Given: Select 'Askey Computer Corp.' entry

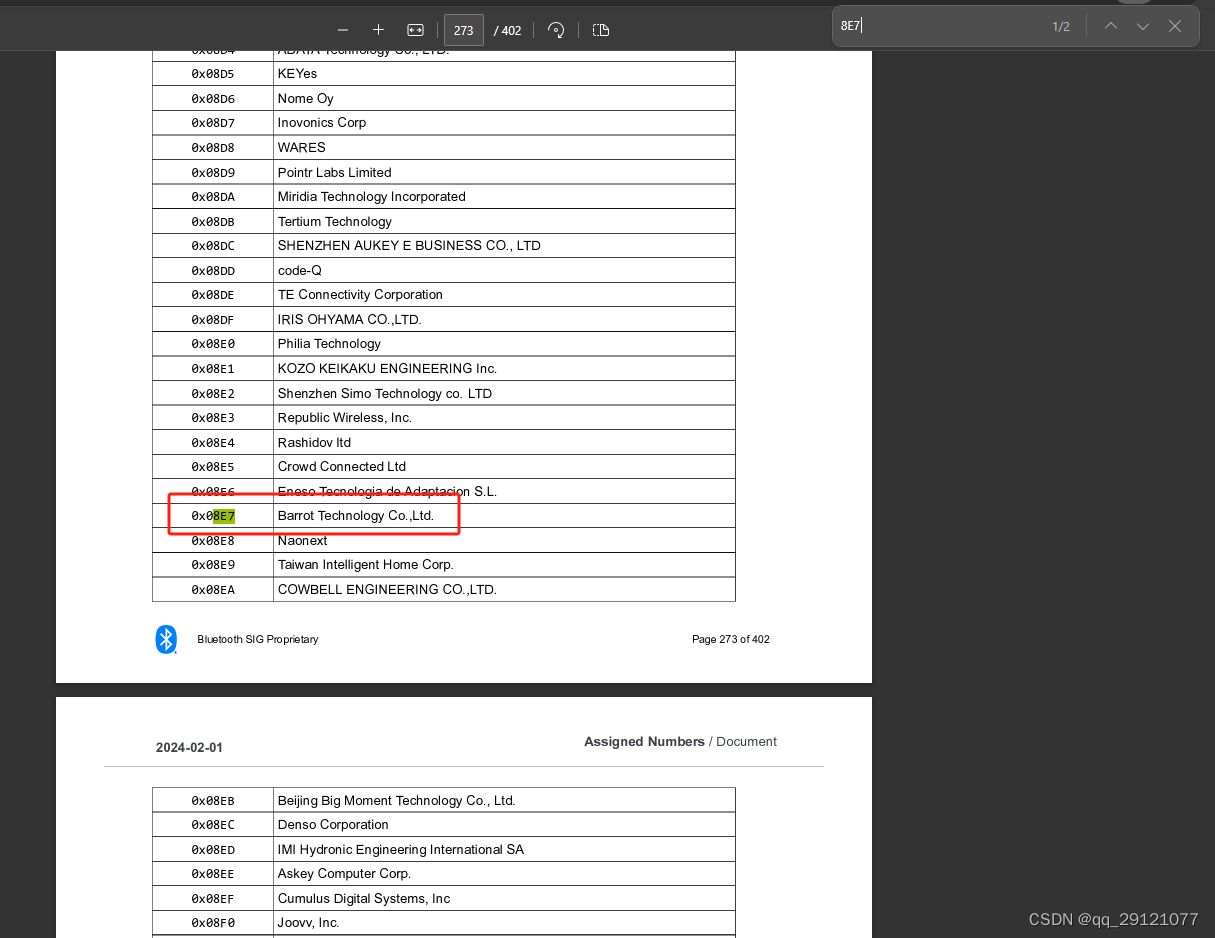Looking at the screenshot, I should [x=344, y=874].
